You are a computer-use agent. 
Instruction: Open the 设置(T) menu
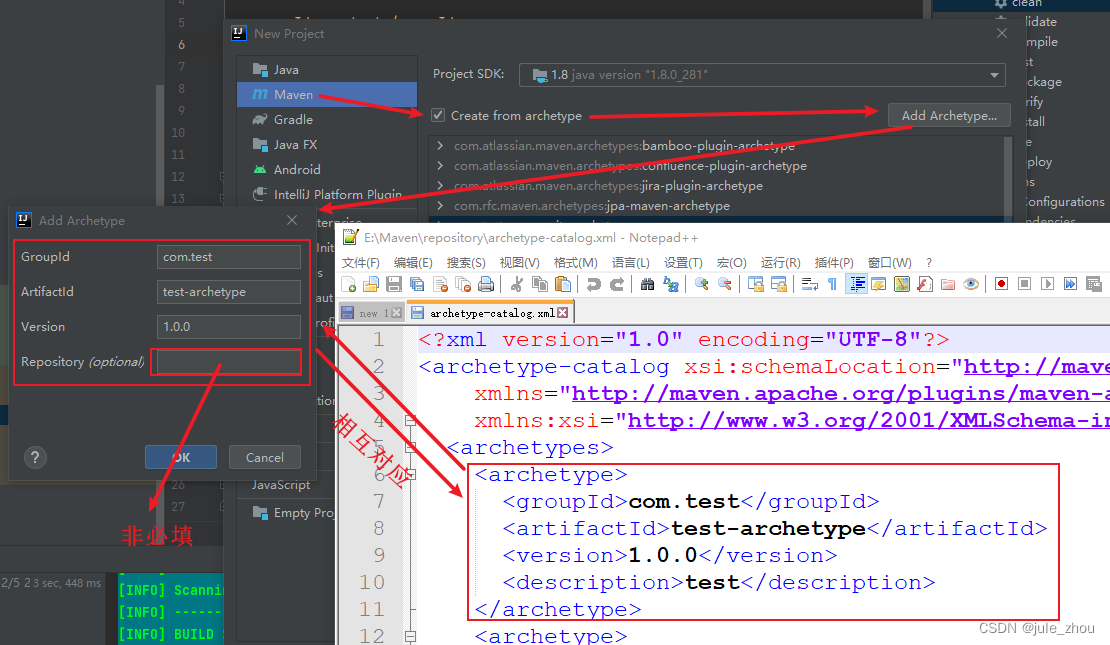[x=683, y=263]
